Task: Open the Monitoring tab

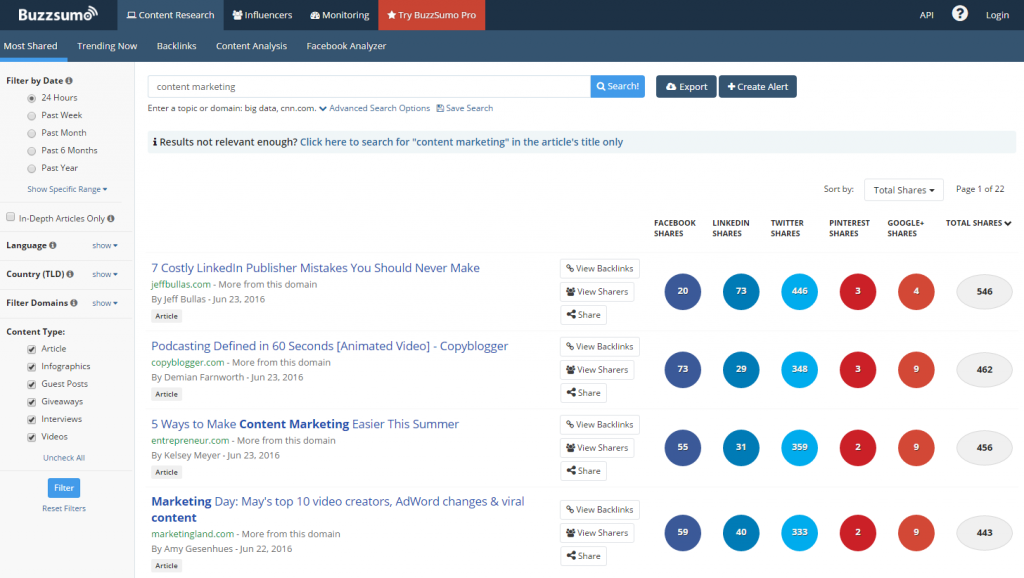Action: [x=340, y=15]
